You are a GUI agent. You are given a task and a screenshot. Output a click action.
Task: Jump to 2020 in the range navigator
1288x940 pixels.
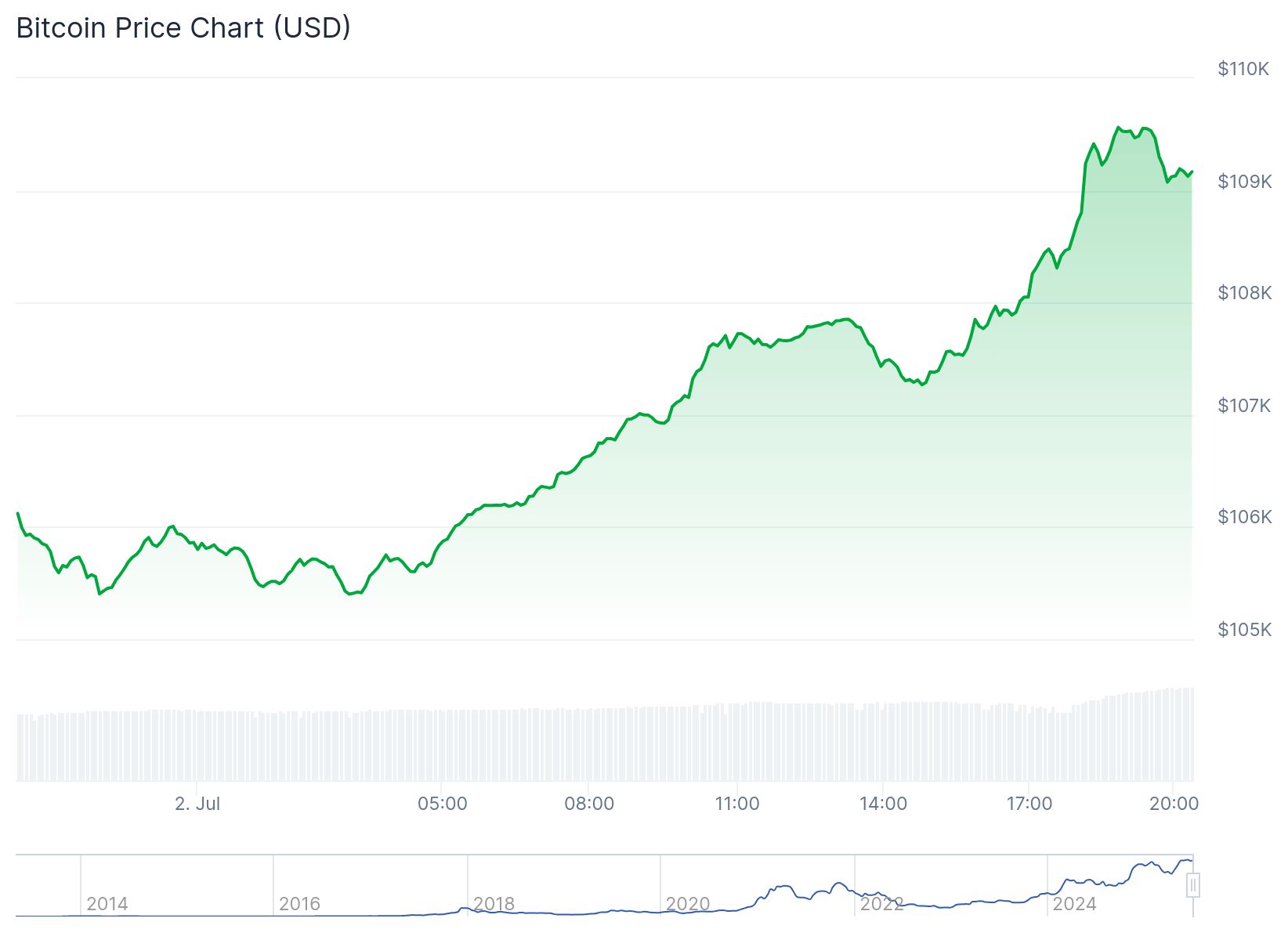[688, 904]
